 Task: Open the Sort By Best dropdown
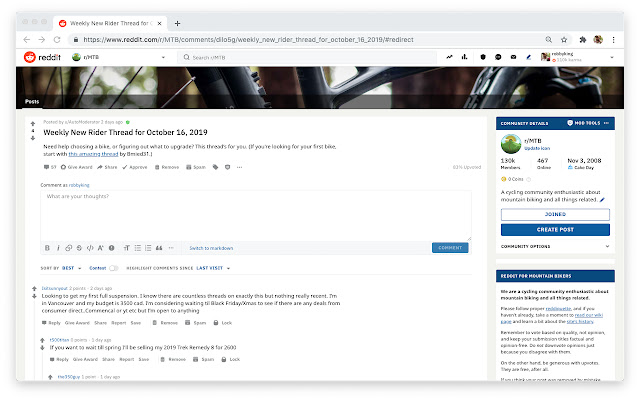(x=71, y=268)
